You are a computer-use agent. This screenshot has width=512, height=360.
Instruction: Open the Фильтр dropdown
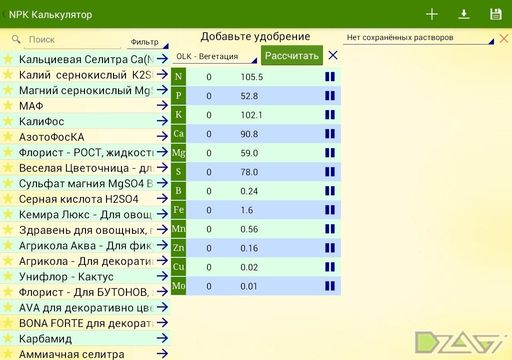click(x=148, y=42)
